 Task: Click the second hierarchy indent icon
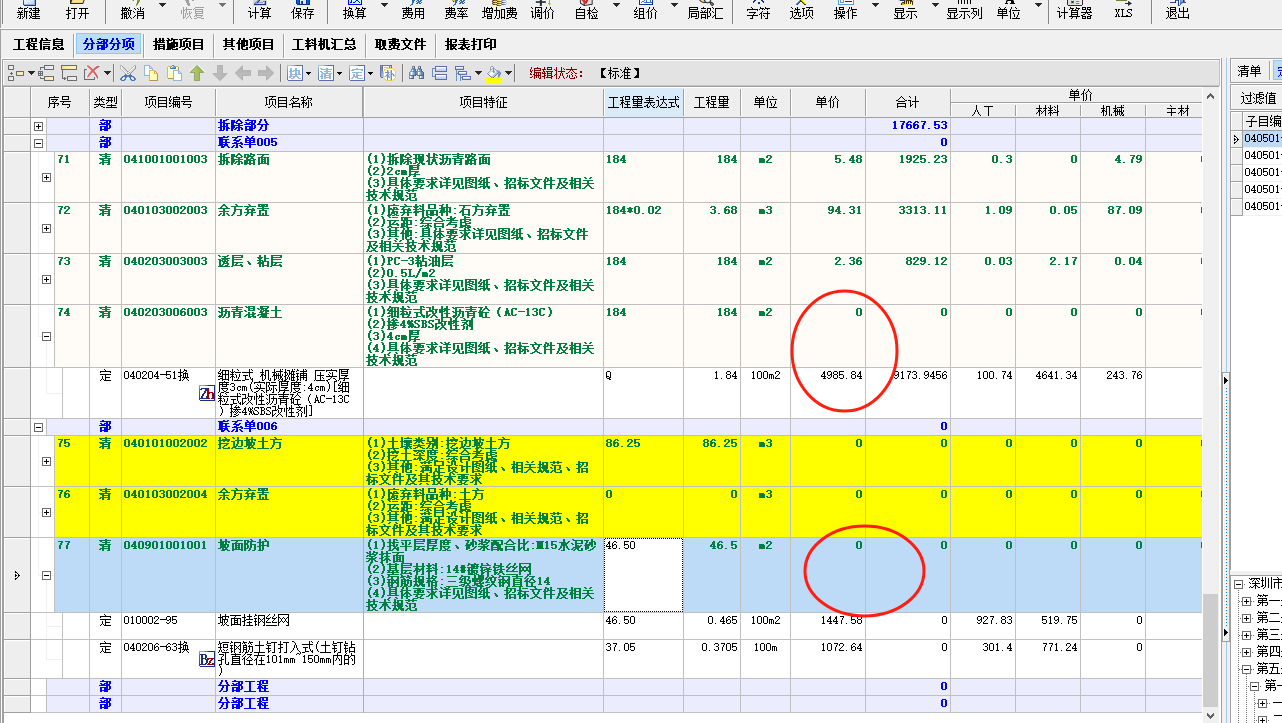click(x=46, y=73)
